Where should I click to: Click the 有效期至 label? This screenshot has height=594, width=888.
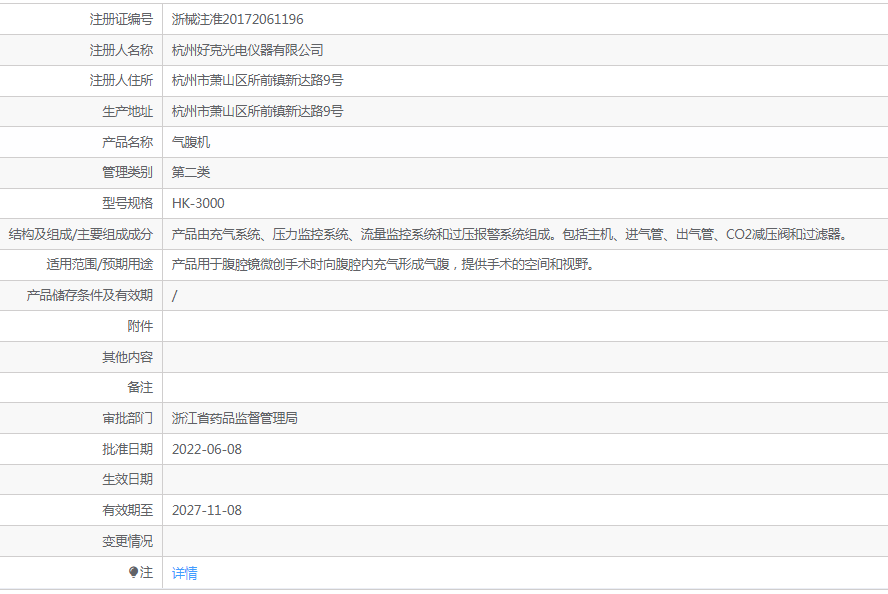[x=127, y=511]
